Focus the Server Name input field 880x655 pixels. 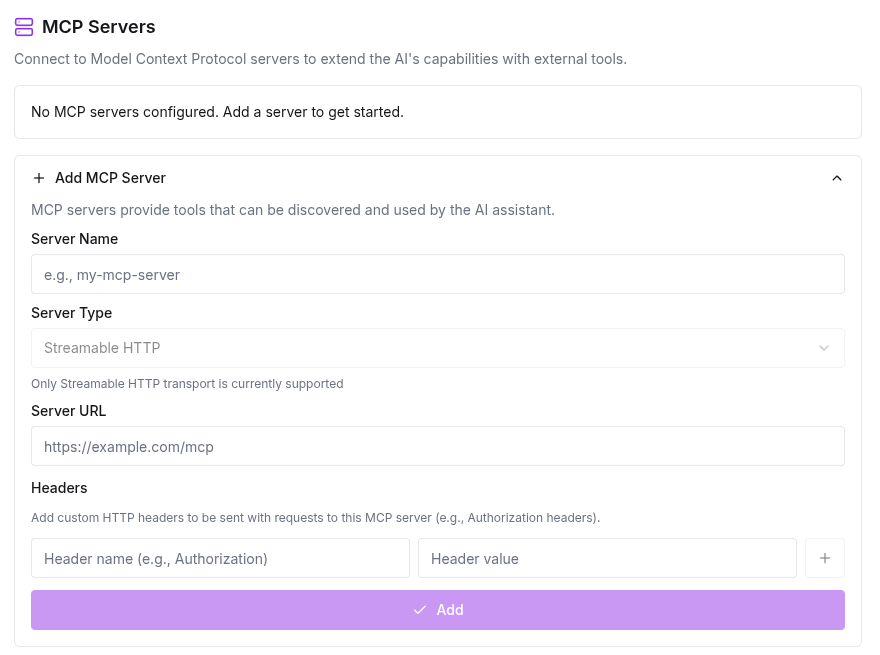pos(437,274)
